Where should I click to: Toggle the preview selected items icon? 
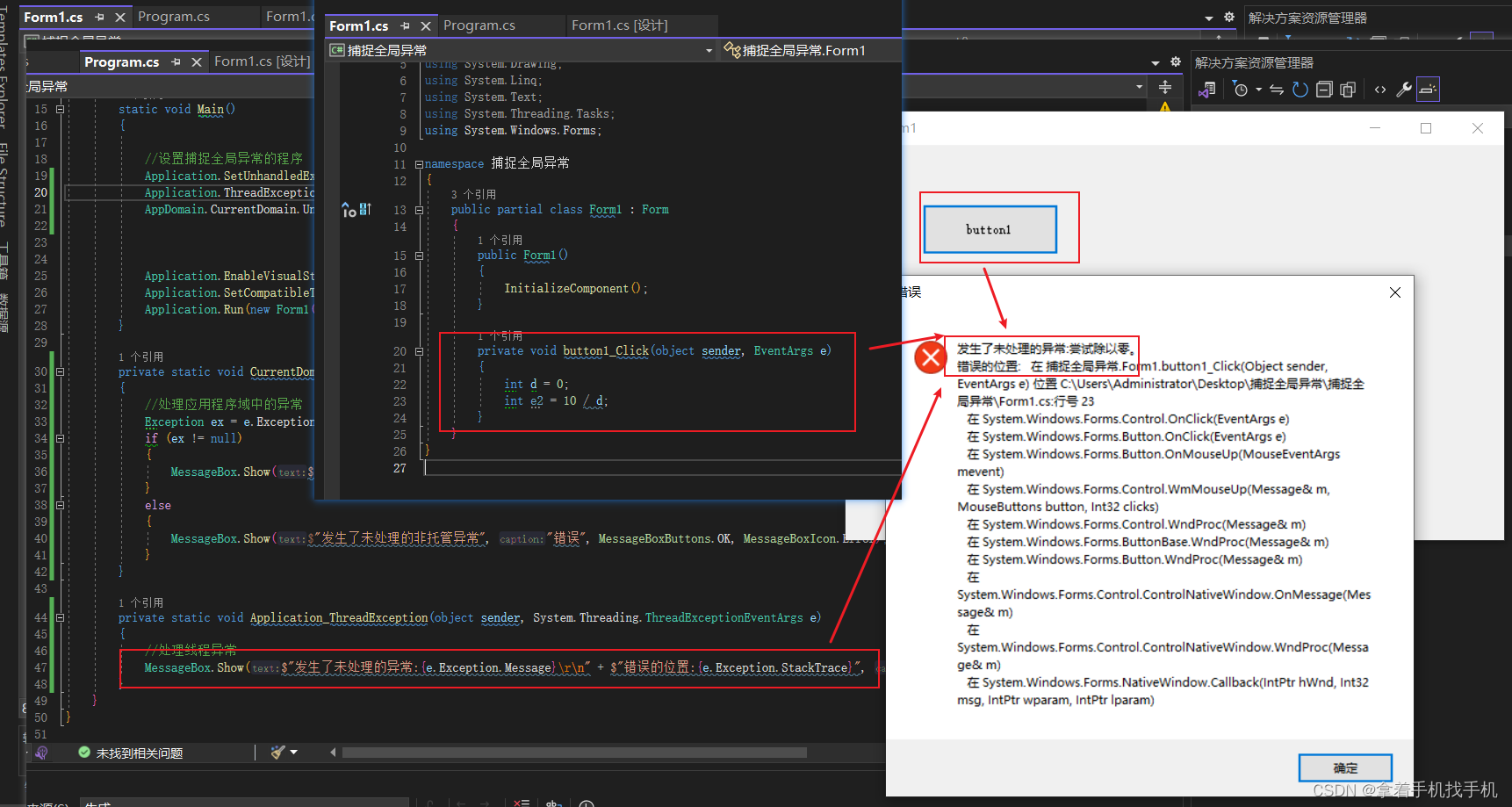point(1429,89)
